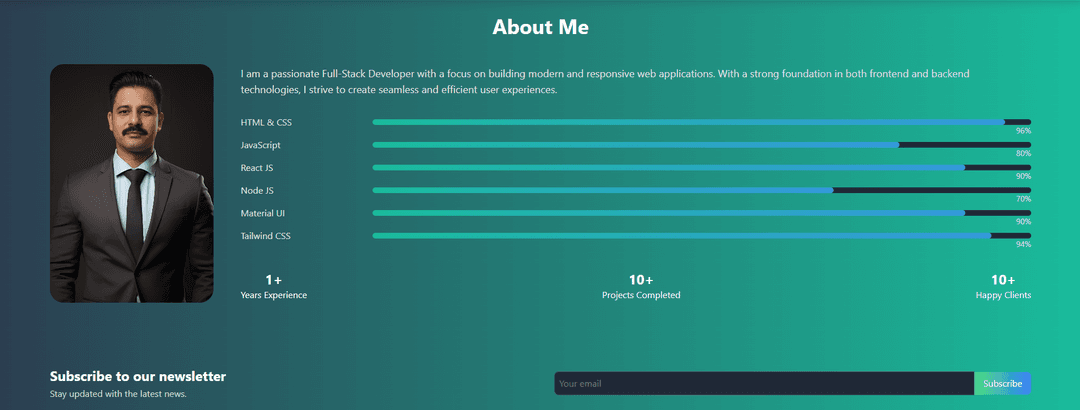
Task: Click the 'Happy Clients' stat label
Action: coord(1003,295)
